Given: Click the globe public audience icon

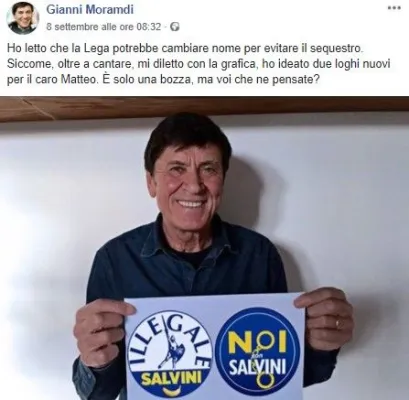Looking at the screenshot, I should coord(175,27).
